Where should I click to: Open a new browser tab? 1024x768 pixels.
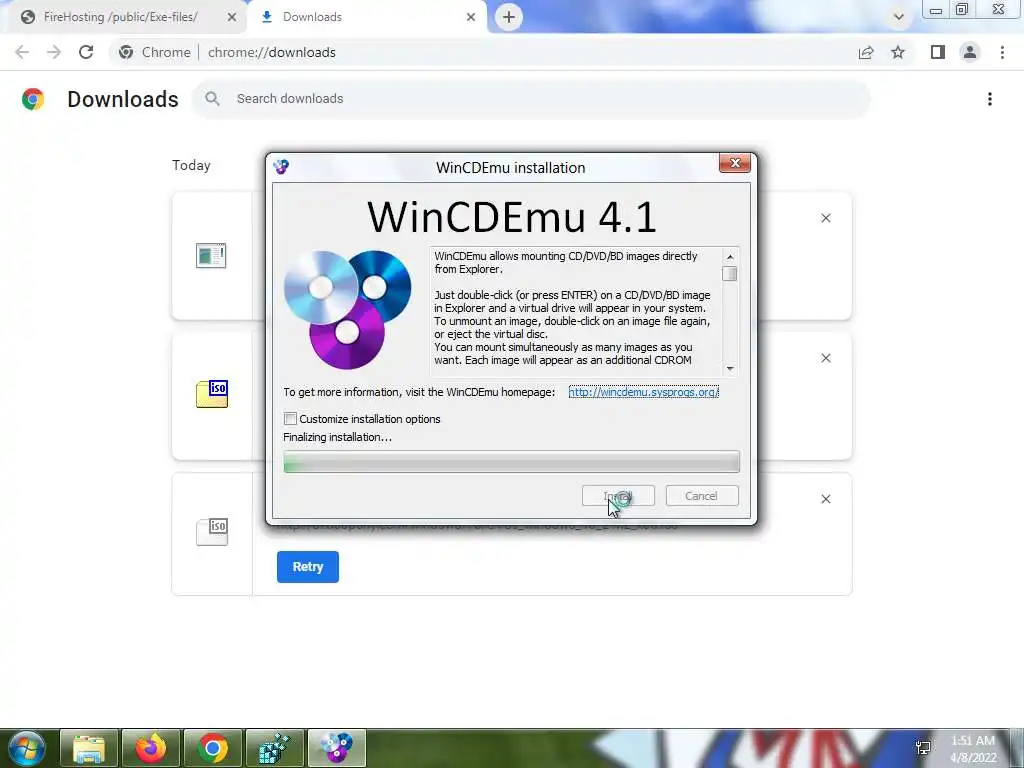coord(509,17)
